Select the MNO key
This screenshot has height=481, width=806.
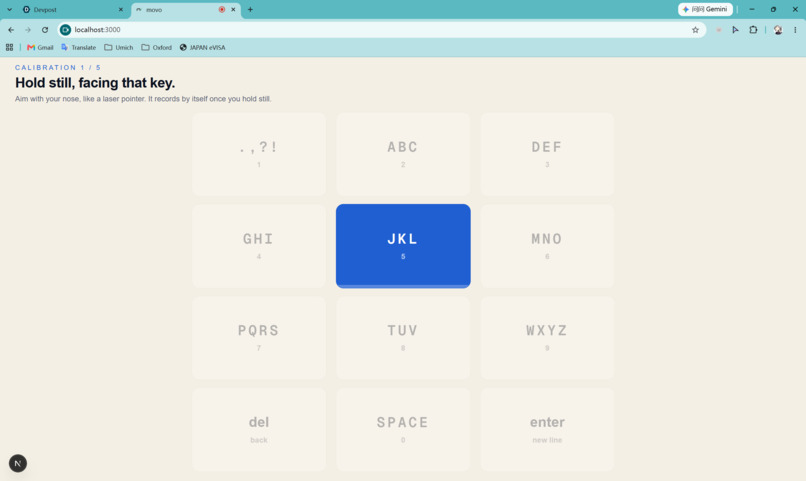547,246
